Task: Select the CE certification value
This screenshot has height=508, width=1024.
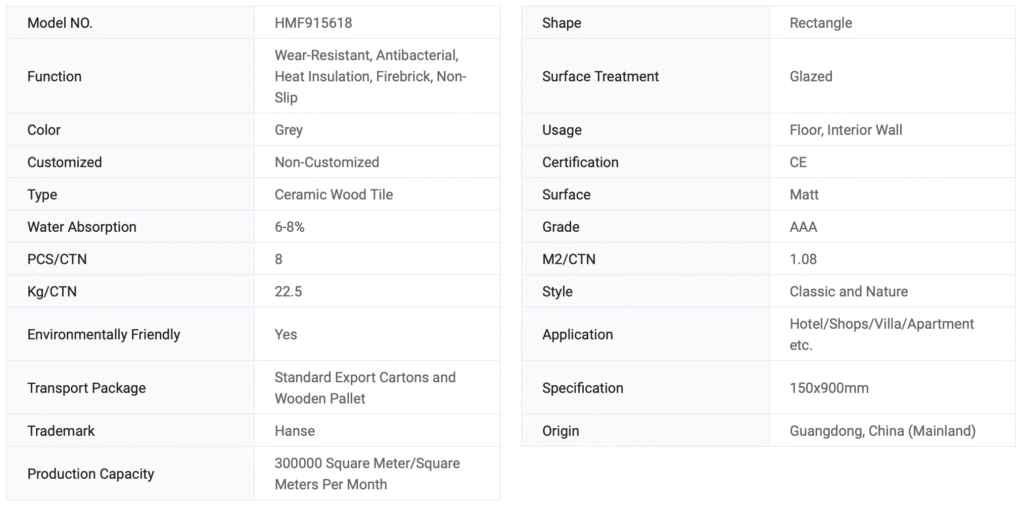Action: click(798, 162)
